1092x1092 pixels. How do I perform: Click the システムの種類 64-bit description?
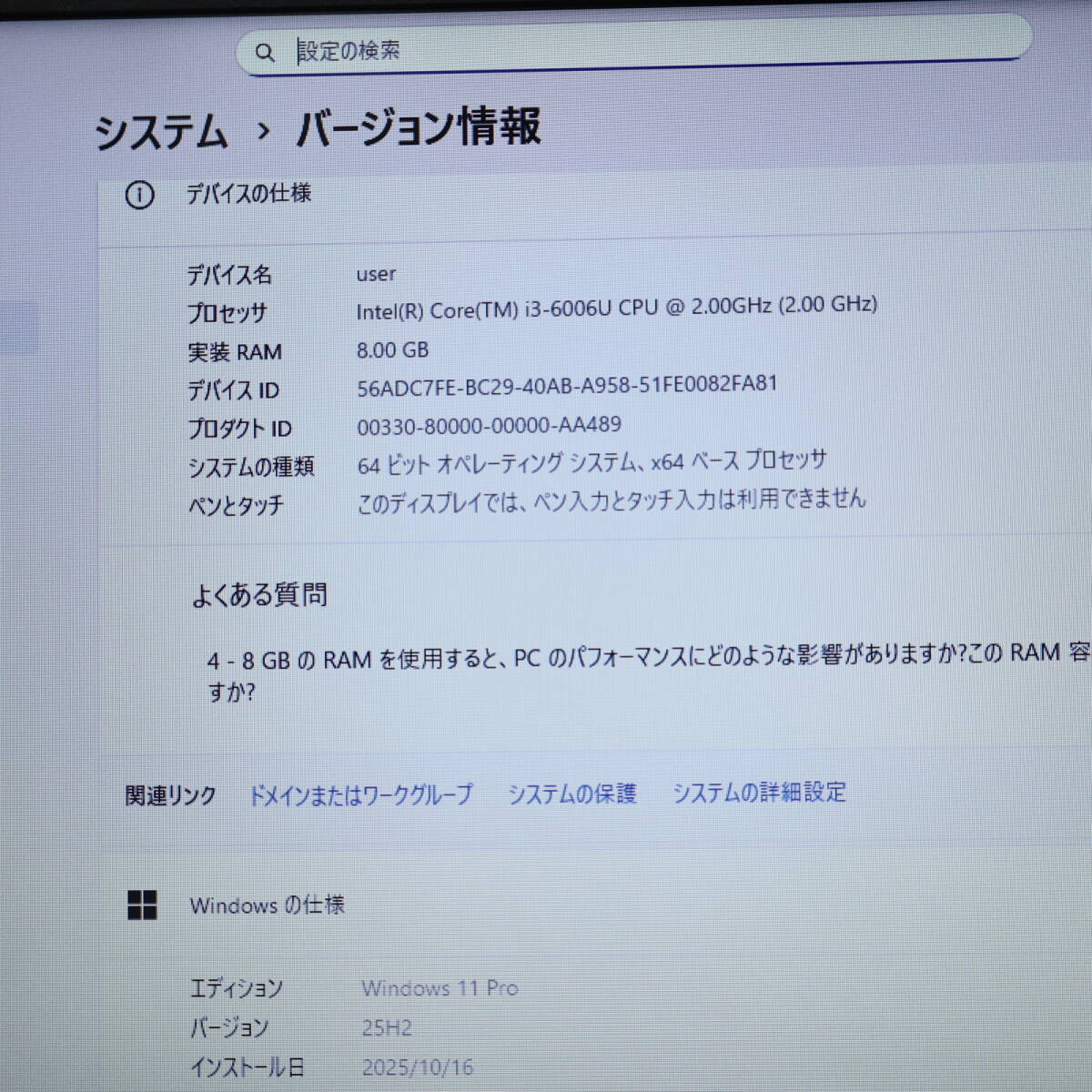click(x=591, y=463)
